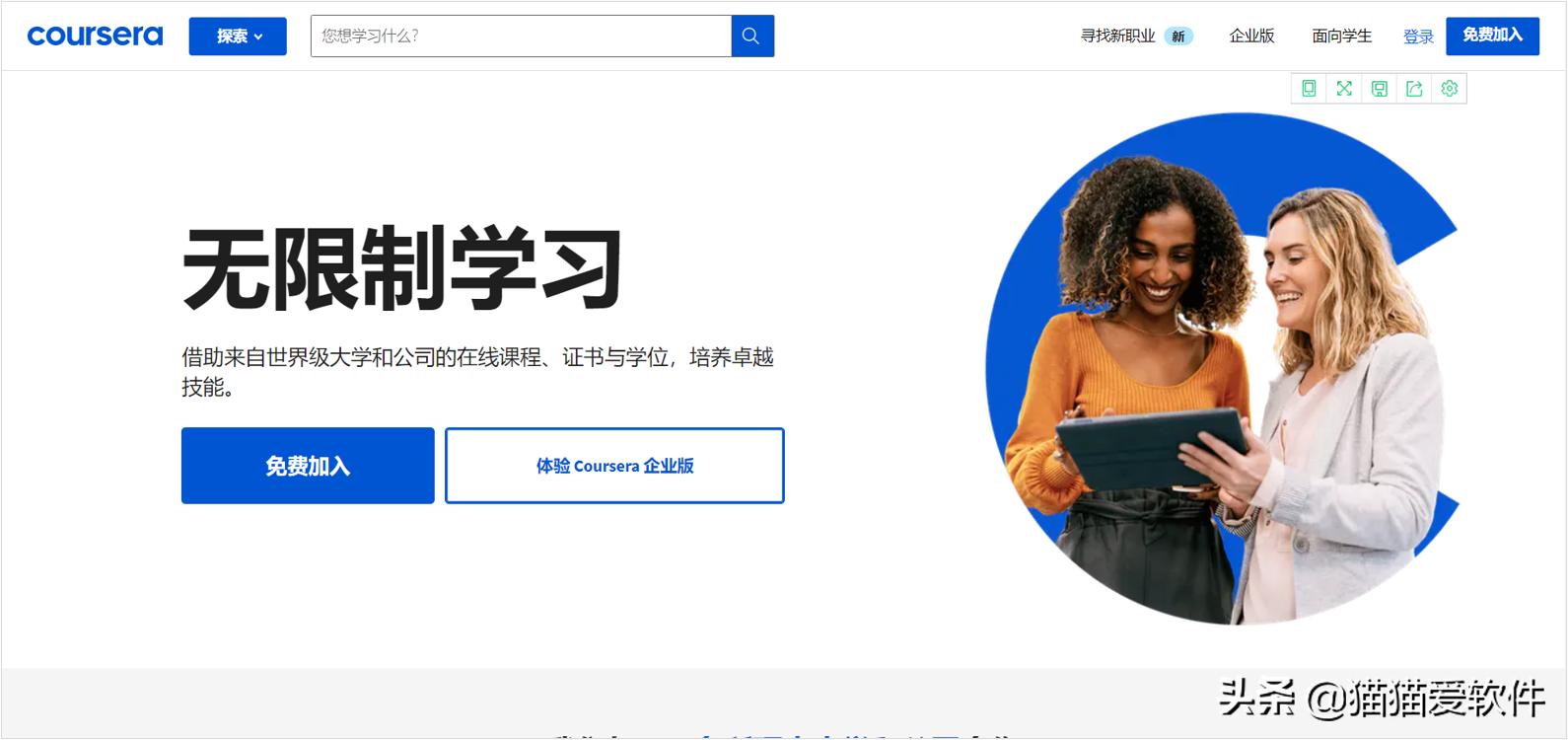
Task: Click the large hero 免费加入 button
Action: point(308,466)
